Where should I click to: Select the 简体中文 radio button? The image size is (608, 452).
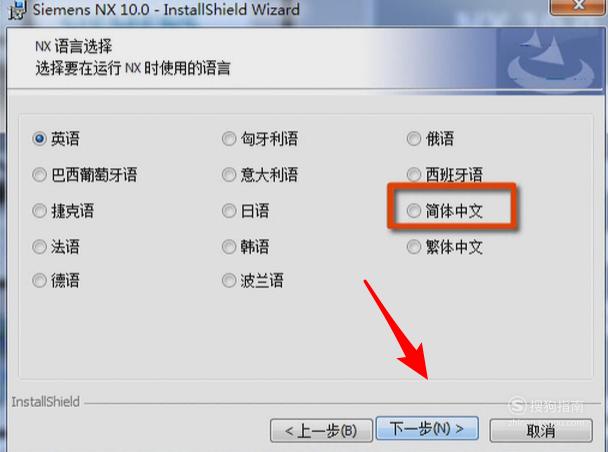pyautogui.click(x=414, y=211)
